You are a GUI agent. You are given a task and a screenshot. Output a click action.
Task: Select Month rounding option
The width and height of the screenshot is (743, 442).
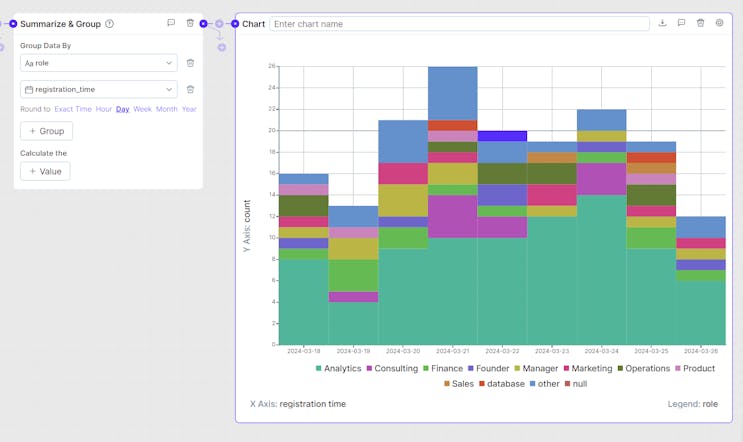166,109
